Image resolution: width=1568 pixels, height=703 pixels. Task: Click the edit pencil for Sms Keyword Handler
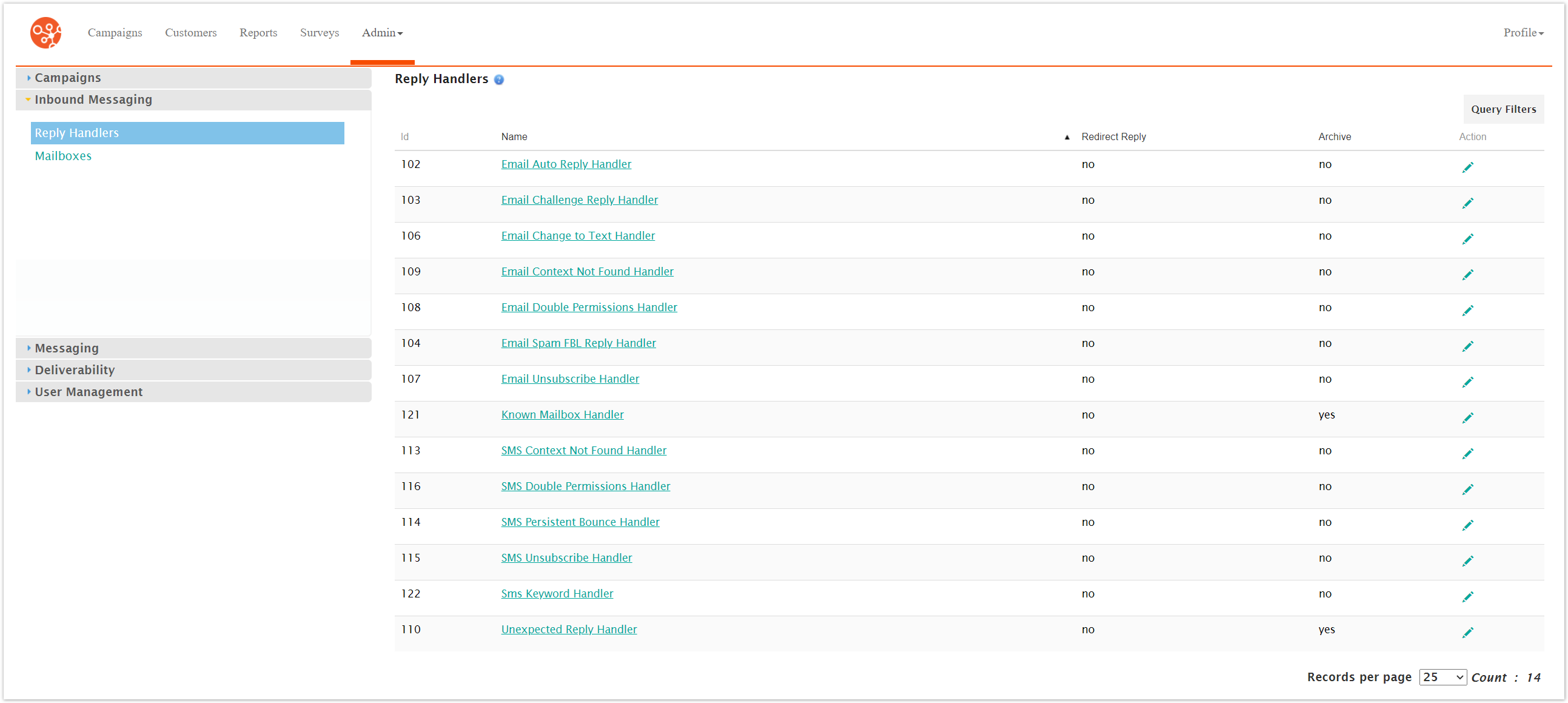[x=1469, y=596]
